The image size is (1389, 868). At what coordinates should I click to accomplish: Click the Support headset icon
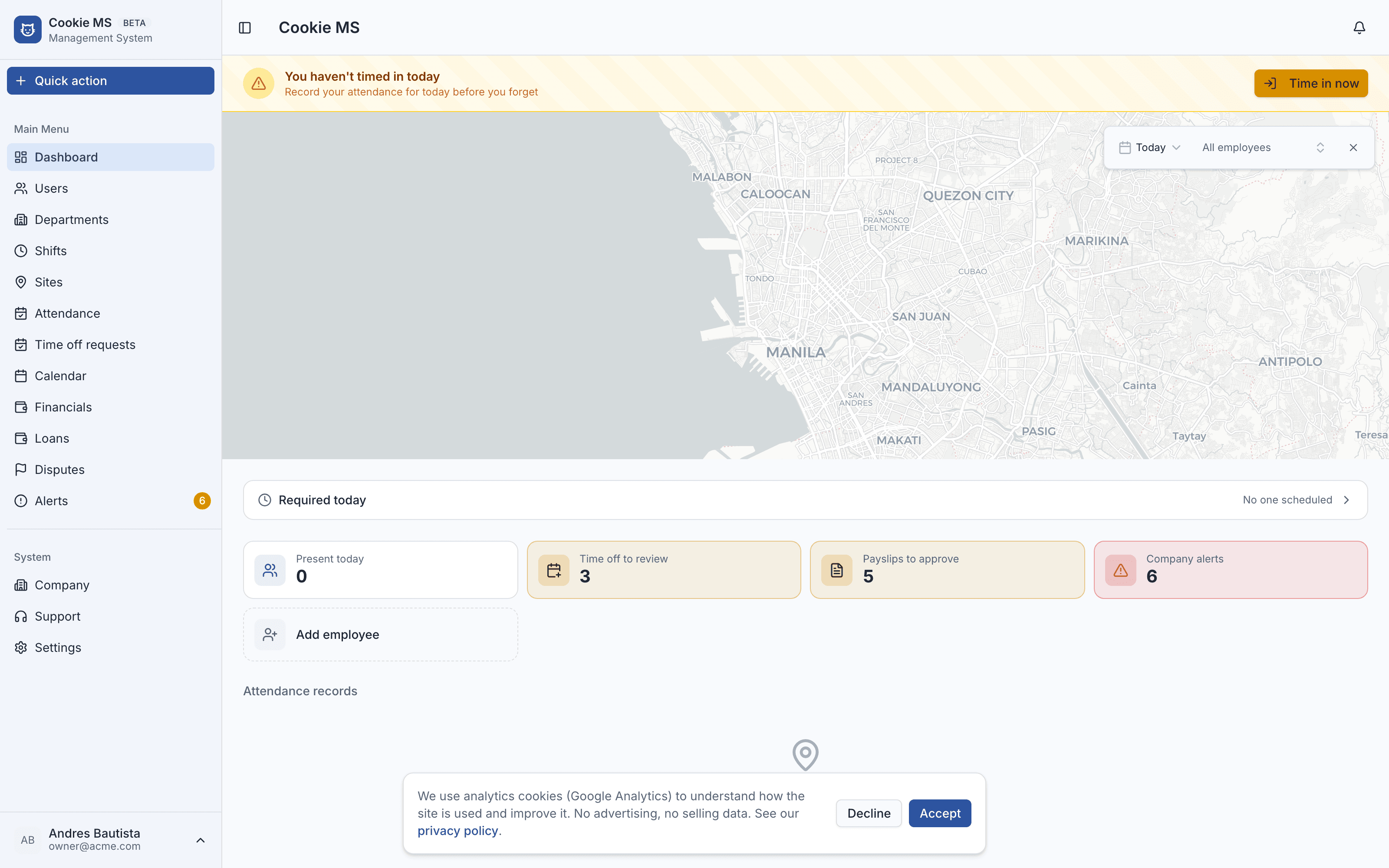(x=21, y=617)
